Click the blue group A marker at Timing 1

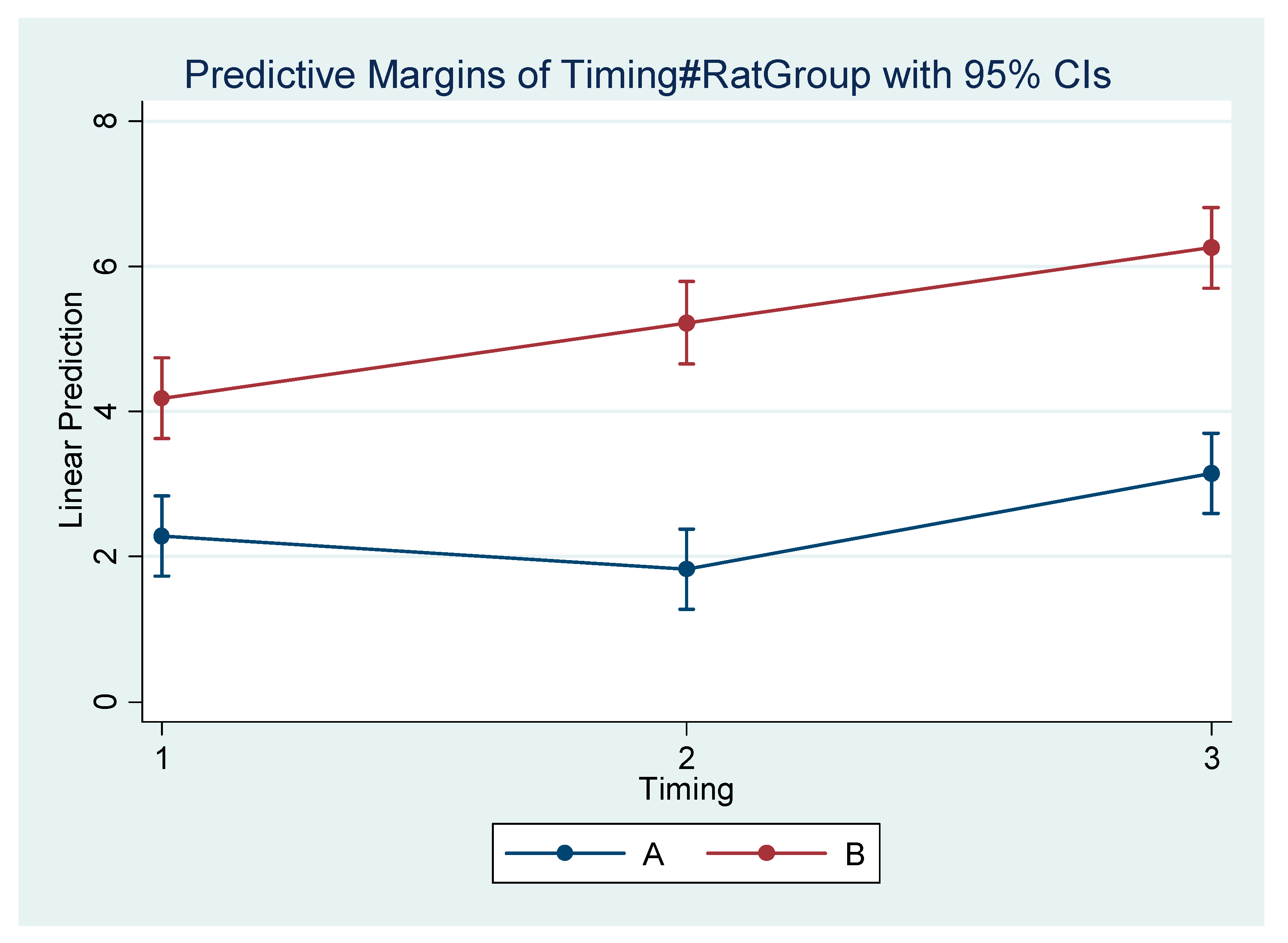162,536
